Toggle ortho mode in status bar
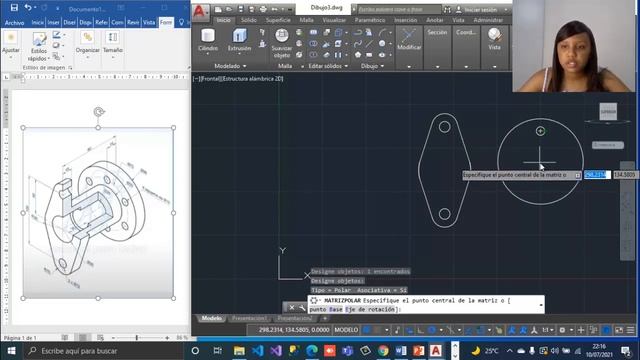The height and width of the screenshot is (360, 640). [x=420, y=330]
